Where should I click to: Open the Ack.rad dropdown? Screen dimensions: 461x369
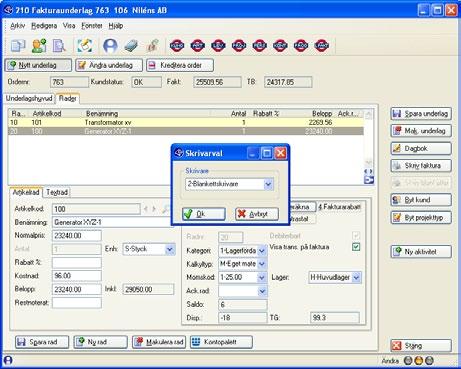(262, 291)
